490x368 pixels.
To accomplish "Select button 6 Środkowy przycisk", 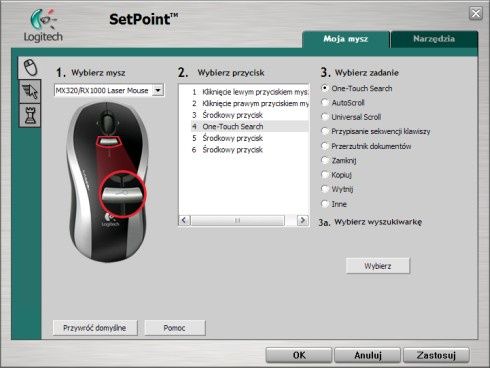I will [x=250, y=150].
